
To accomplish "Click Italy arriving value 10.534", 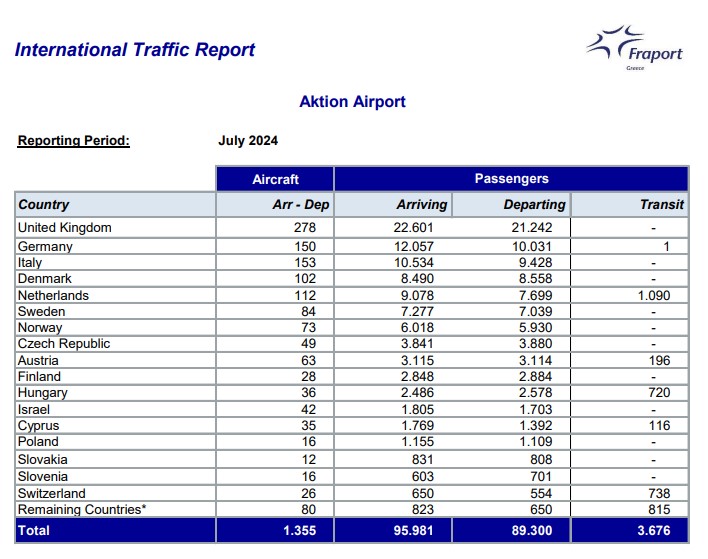I will [x=414, y=263].
